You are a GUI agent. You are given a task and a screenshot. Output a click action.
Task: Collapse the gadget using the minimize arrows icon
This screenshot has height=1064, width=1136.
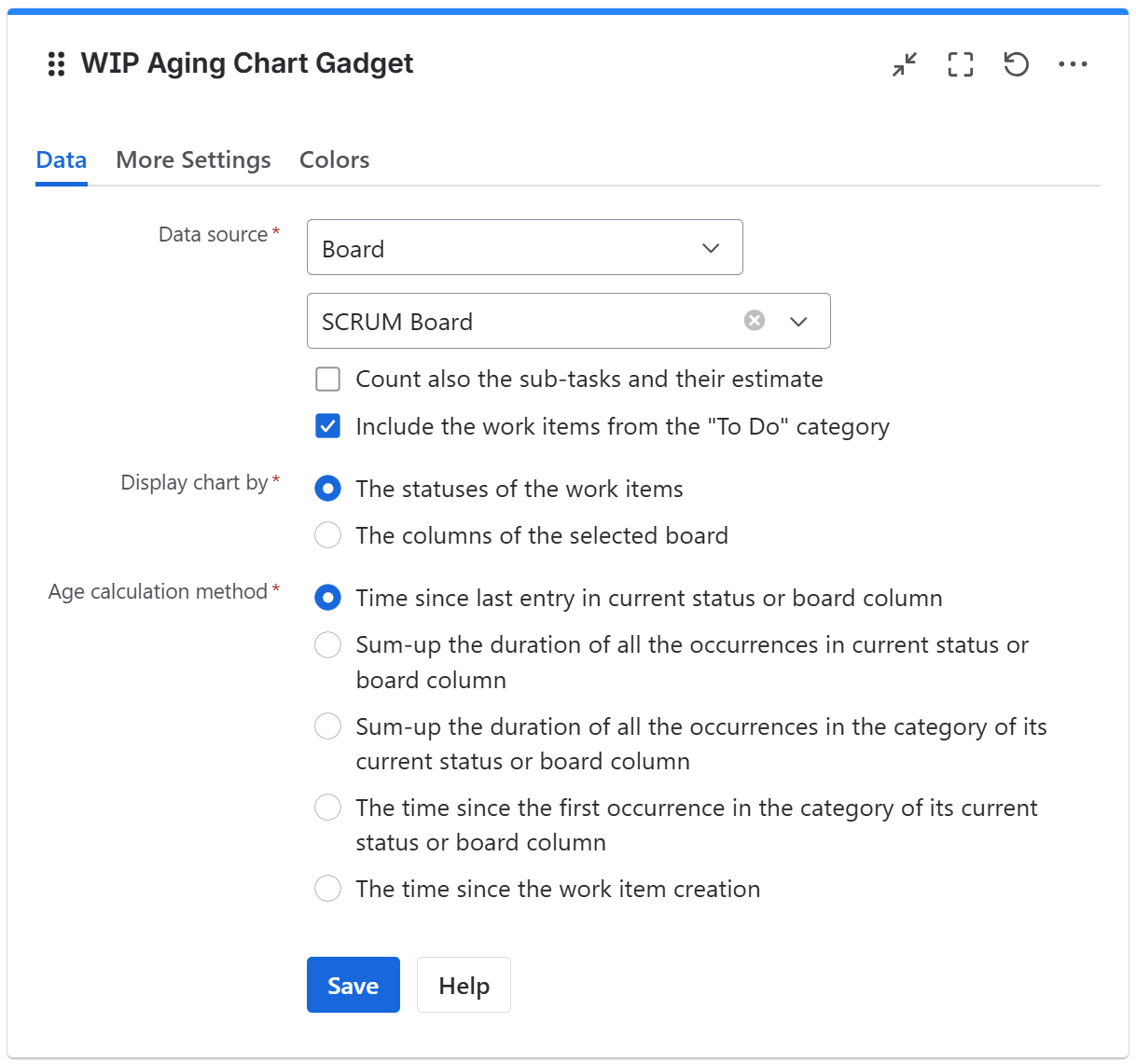[x=904, y=64]
